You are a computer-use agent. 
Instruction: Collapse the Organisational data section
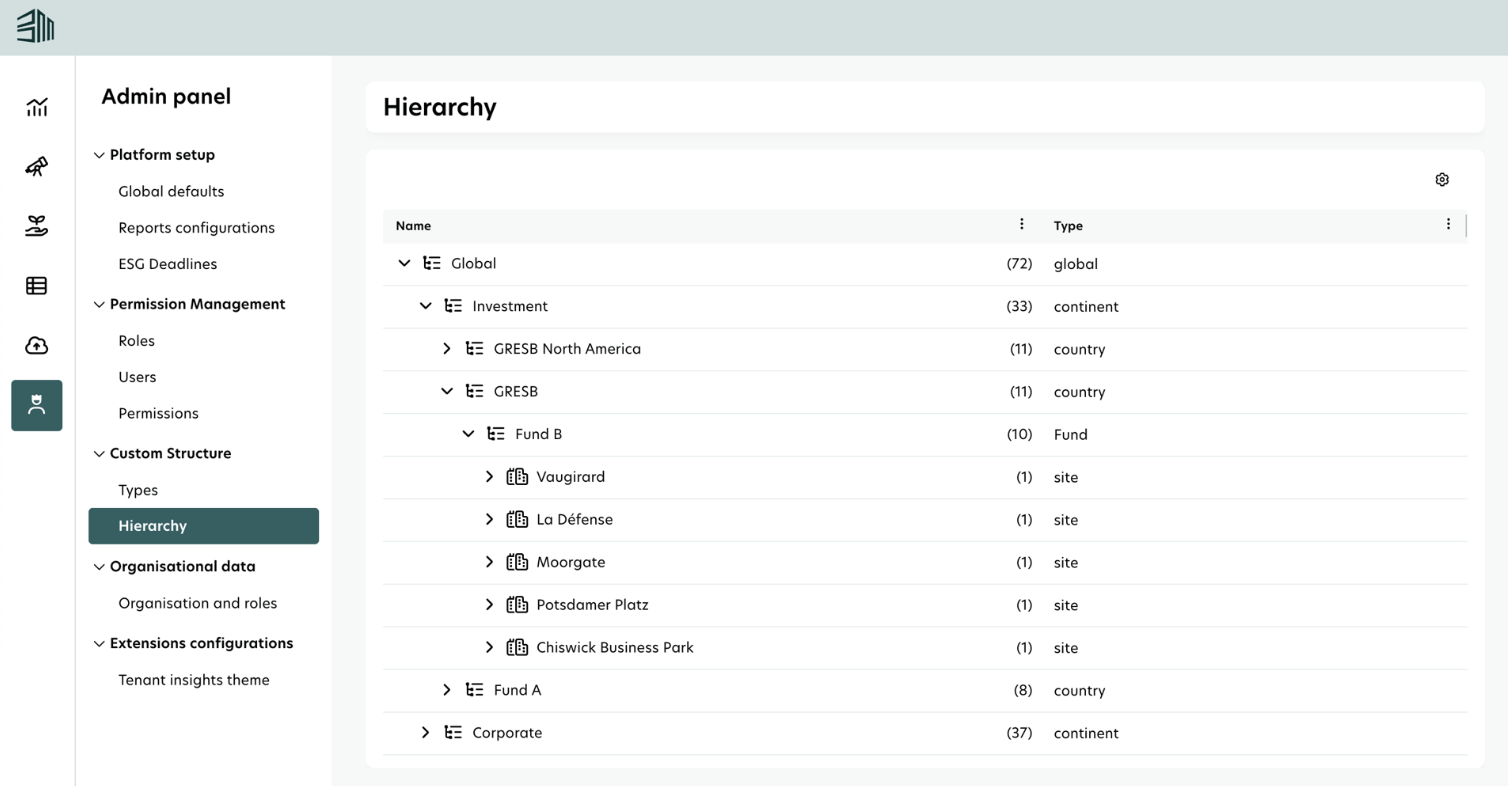[99, 567]
